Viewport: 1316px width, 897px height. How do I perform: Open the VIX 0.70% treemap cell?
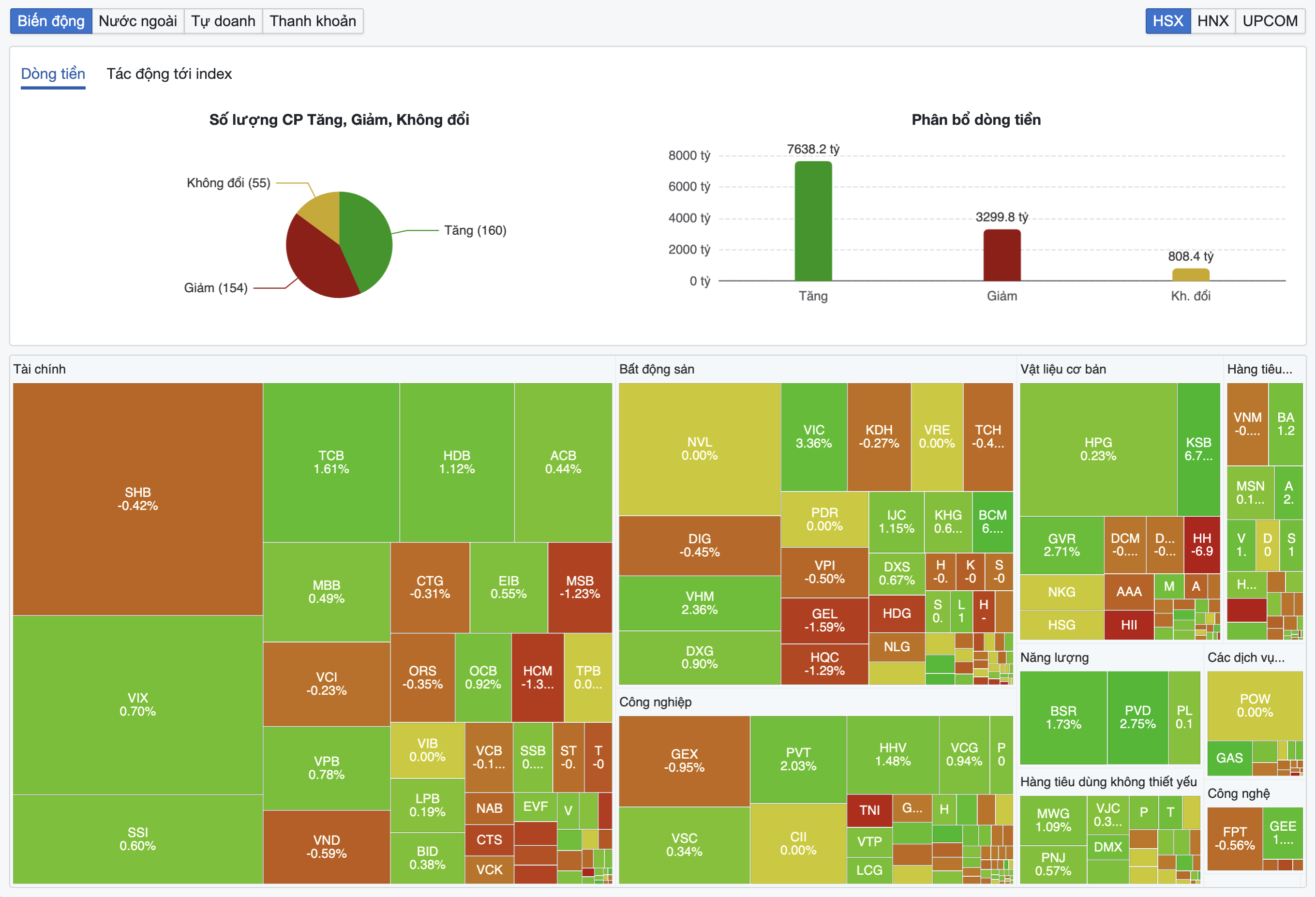(137, 704)
